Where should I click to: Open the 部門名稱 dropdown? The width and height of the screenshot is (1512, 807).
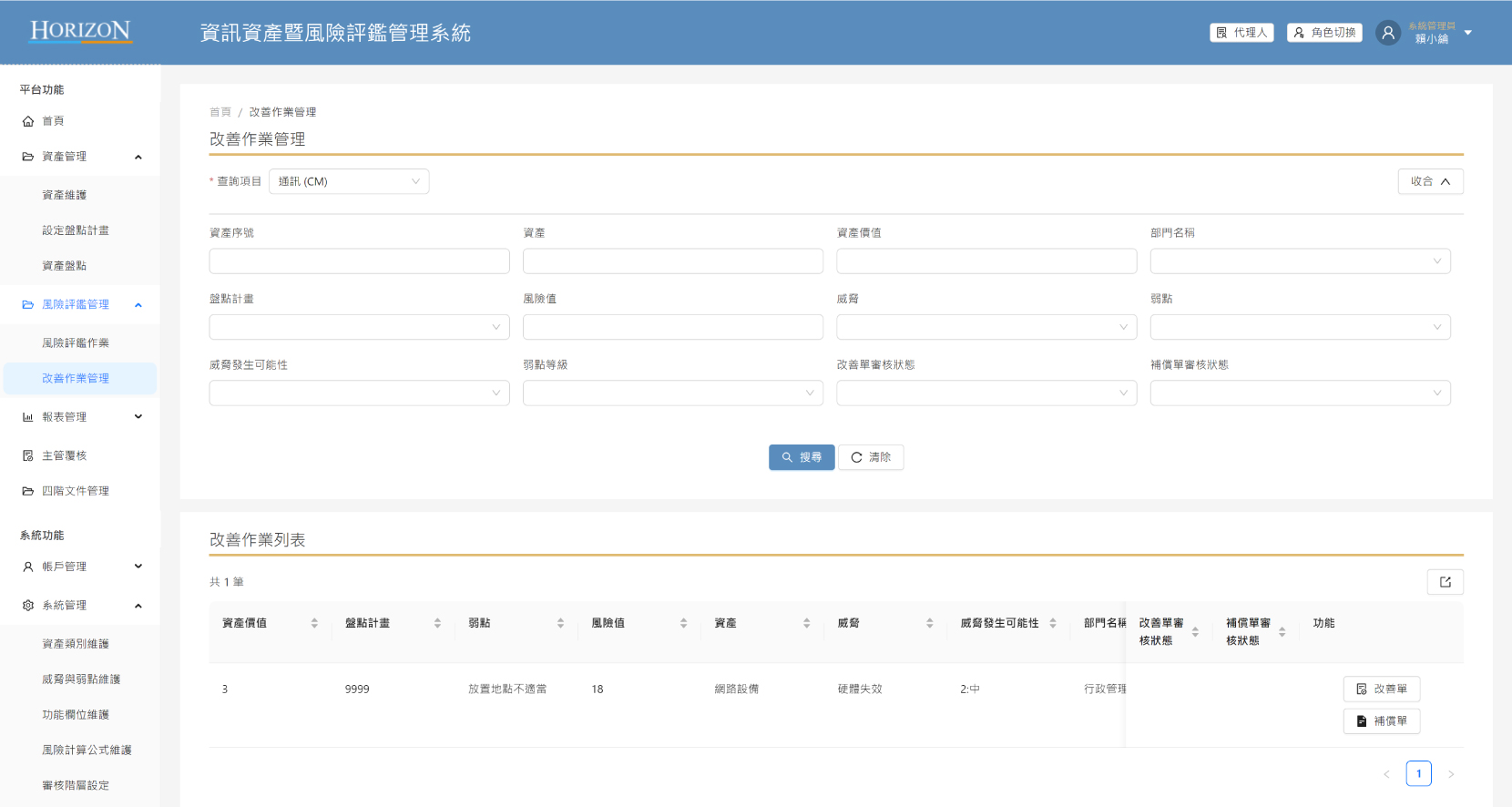pos(1300,261)
